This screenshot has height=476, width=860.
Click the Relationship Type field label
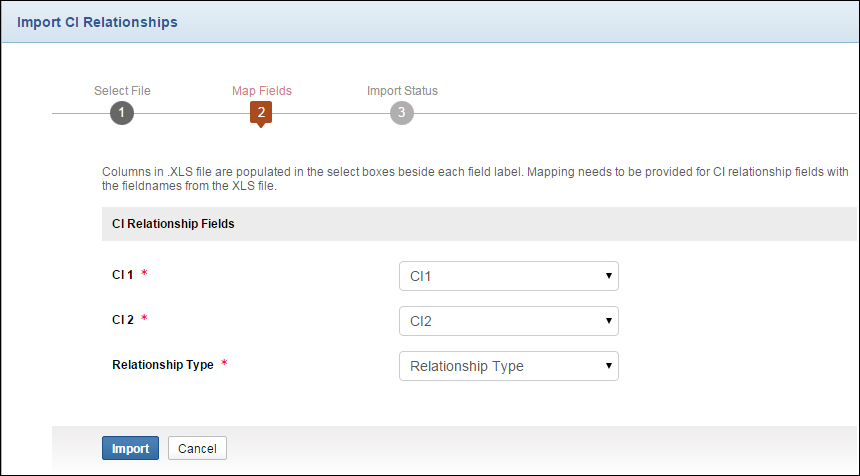(163, 365)
